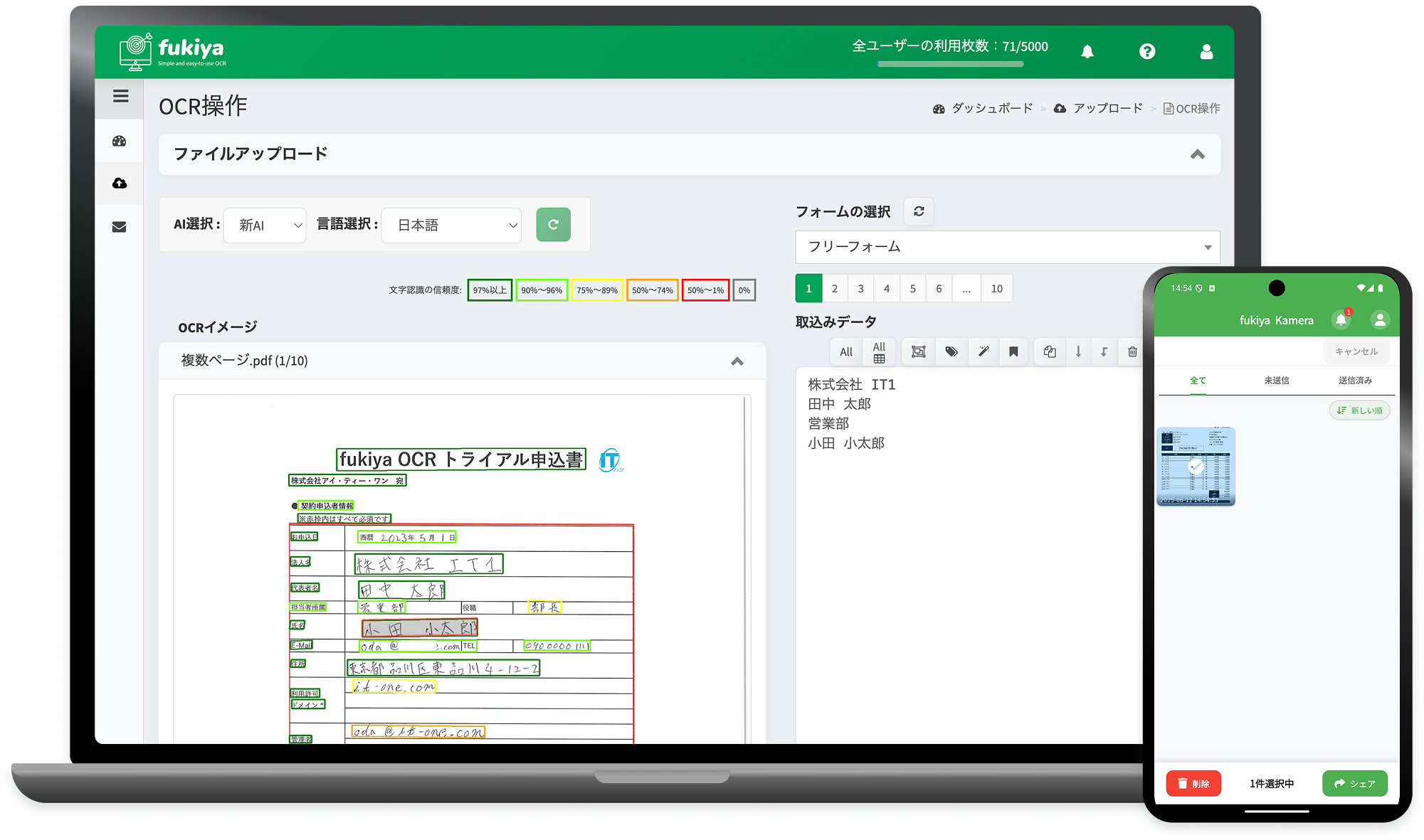Click the 0% gray confidence swatch

(x=744, y=290)
